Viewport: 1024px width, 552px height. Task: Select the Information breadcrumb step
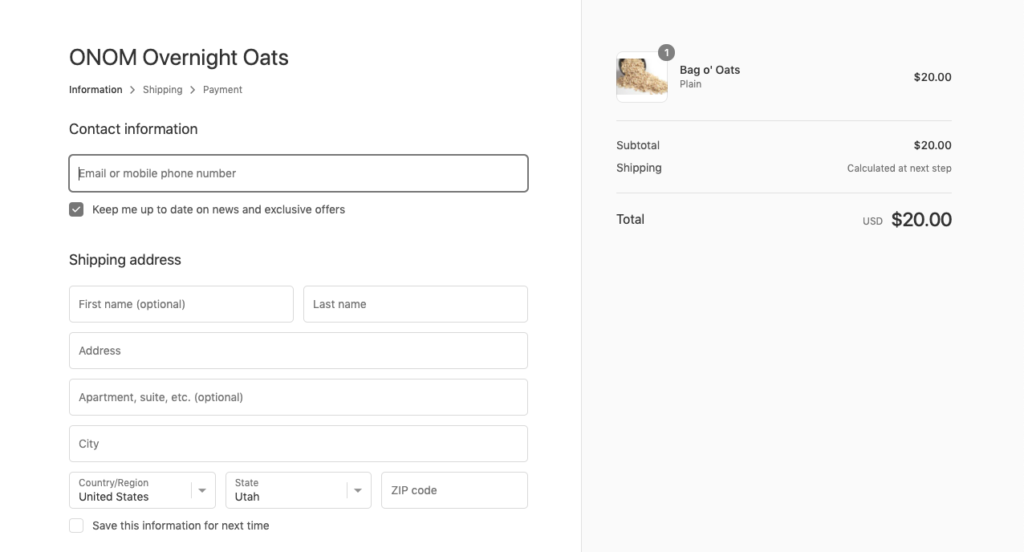pyautogui.click(x=95, y=90)
